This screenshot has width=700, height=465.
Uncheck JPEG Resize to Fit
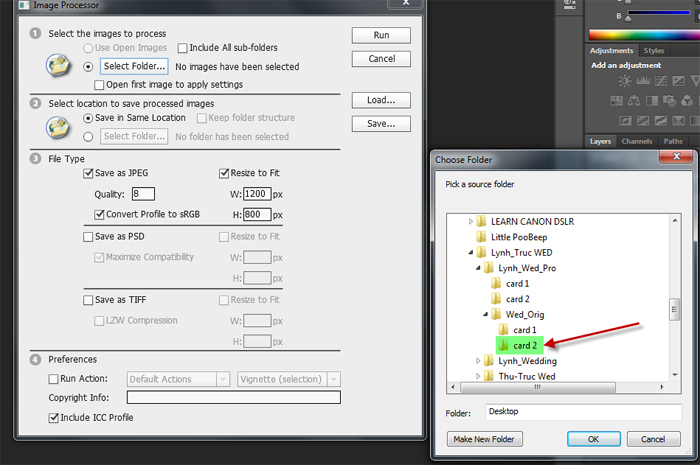point(224,173)
